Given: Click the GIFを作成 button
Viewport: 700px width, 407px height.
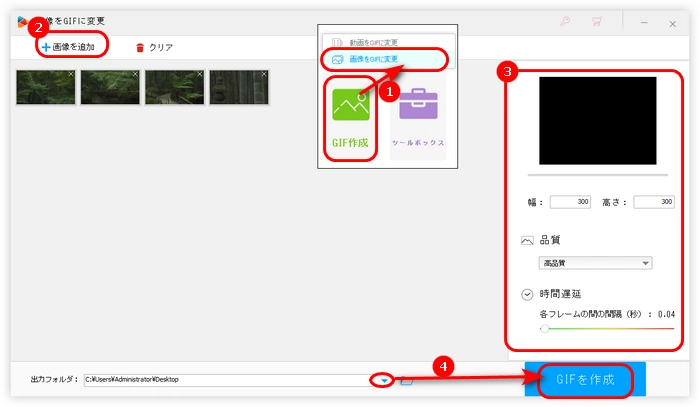Looking at the screenshot, I should [x=585, y=380].
